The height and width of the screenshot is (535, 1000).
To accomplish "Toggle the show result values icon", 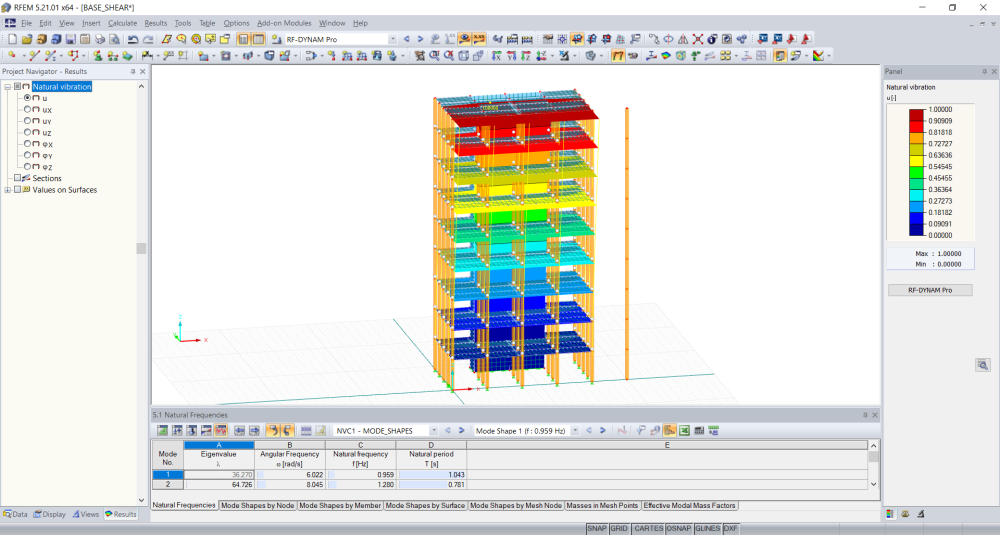I will click(x=480, y=40).
